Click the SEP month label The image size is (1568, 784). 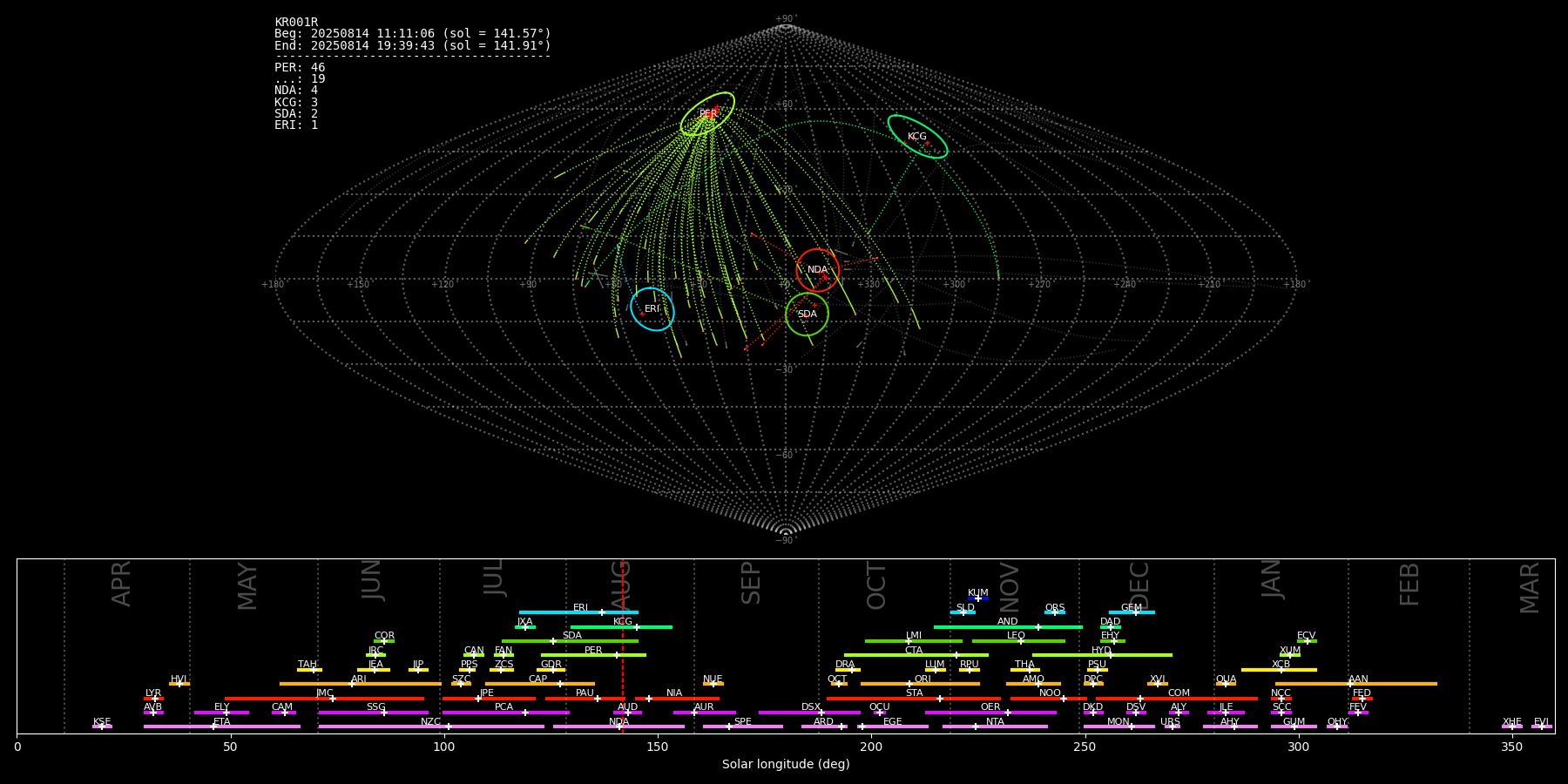point(751,583)
